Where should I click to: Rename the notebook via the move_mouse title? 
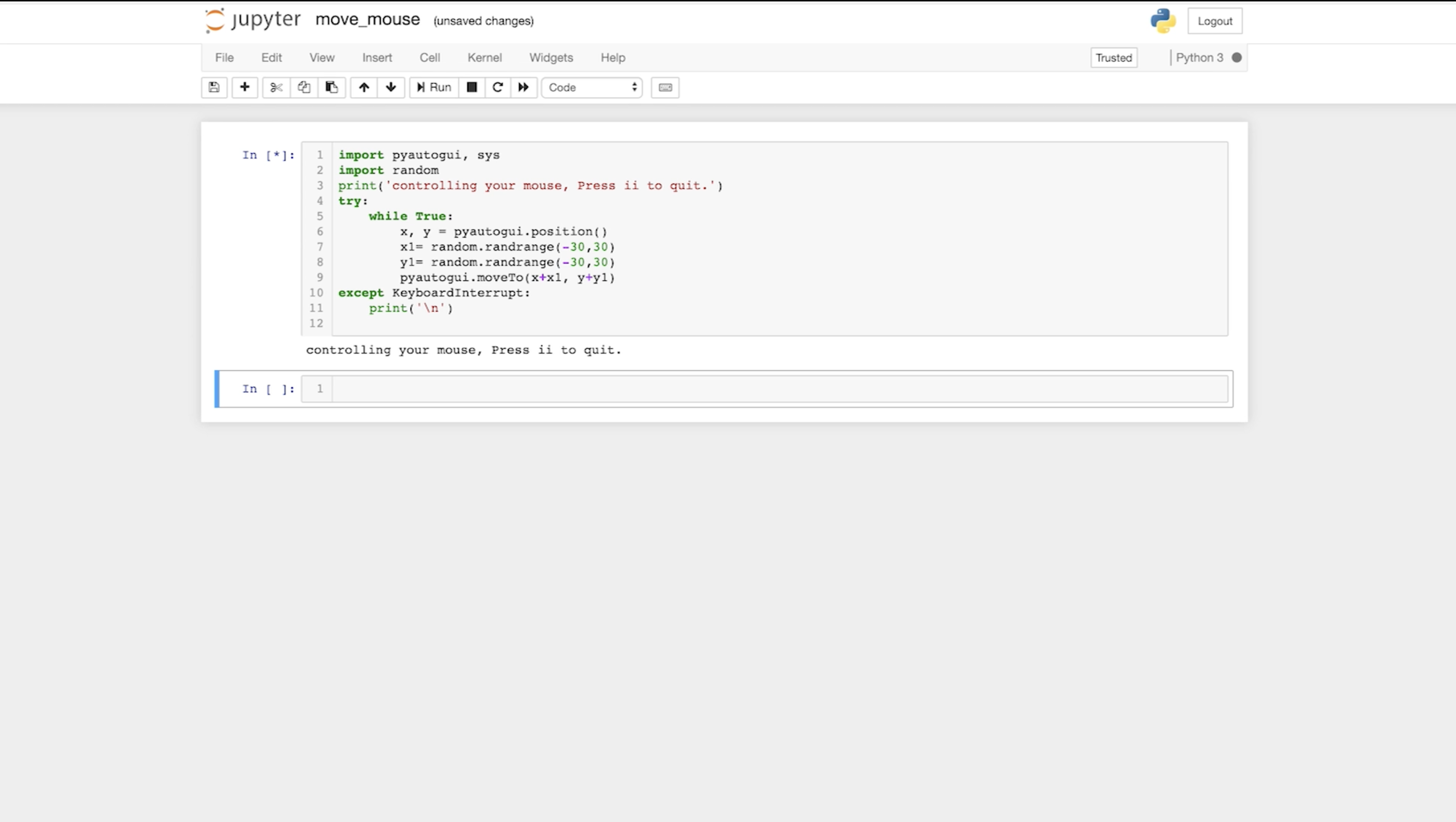point(367,20)
